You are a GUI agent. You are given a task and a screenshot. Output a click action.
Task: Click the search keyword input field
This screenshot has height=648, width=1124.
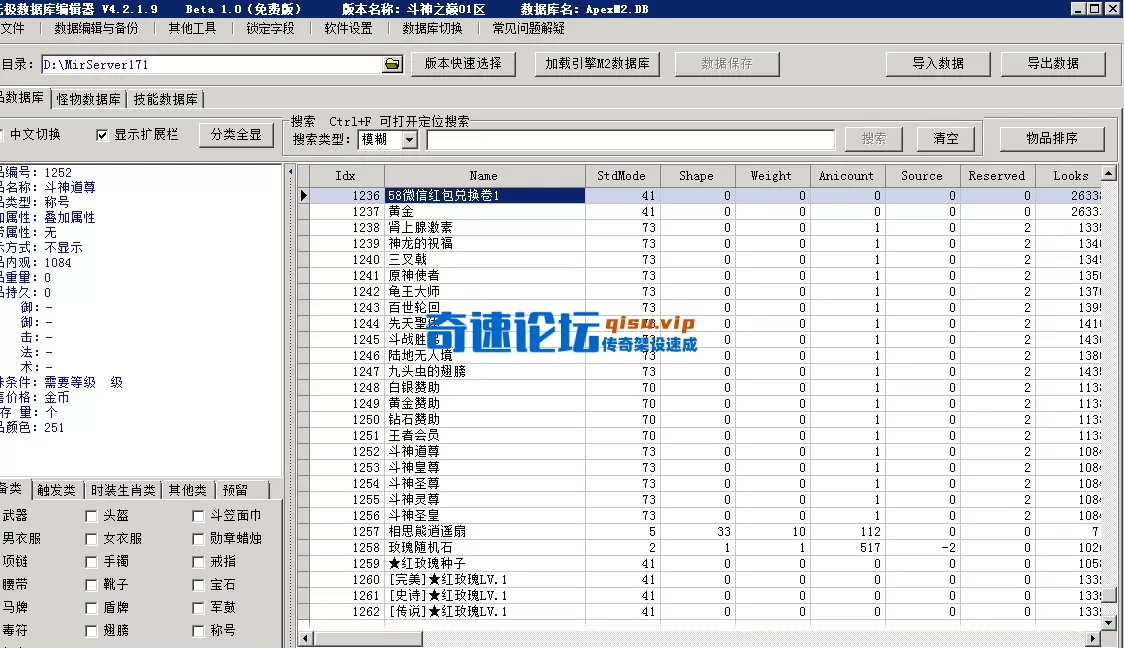coord(631,139)
